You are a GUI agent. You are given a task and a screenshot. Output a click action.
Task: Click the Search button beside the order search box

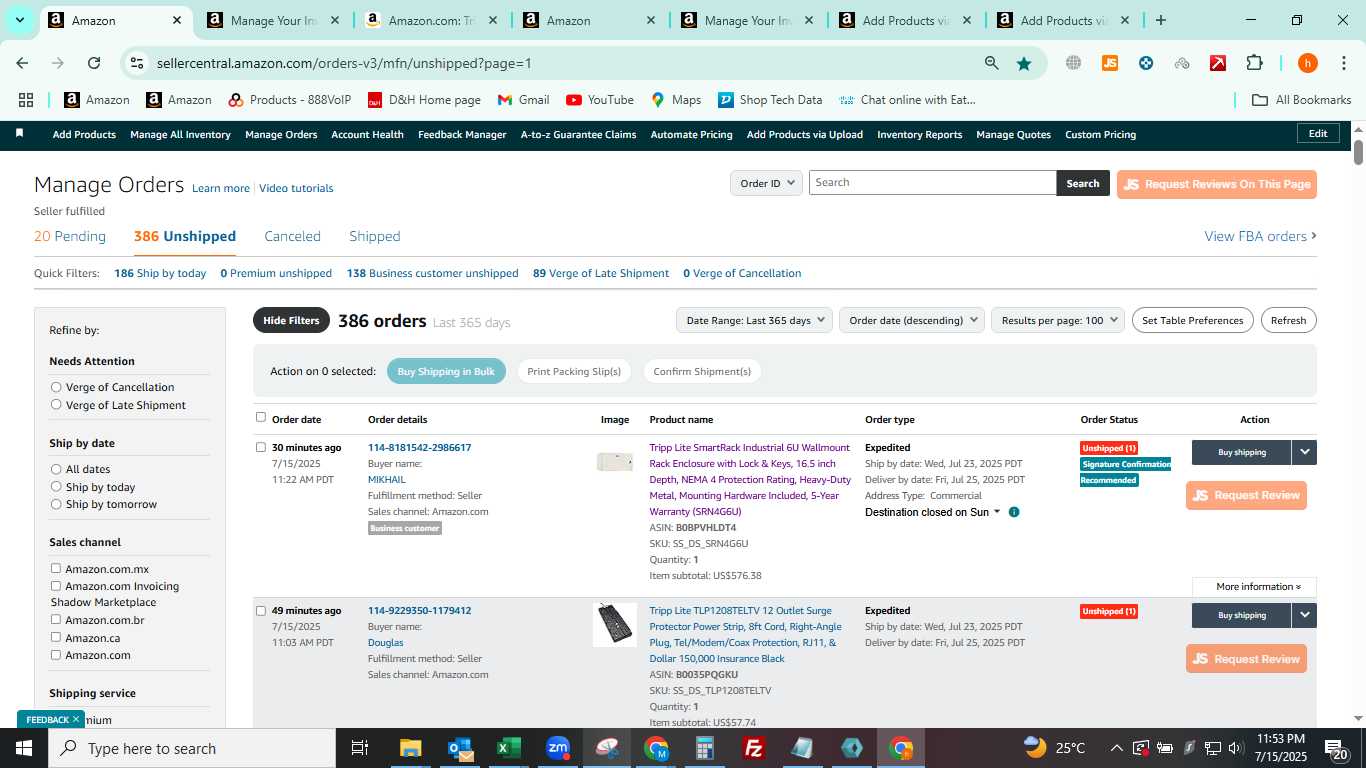(1082, 183)
